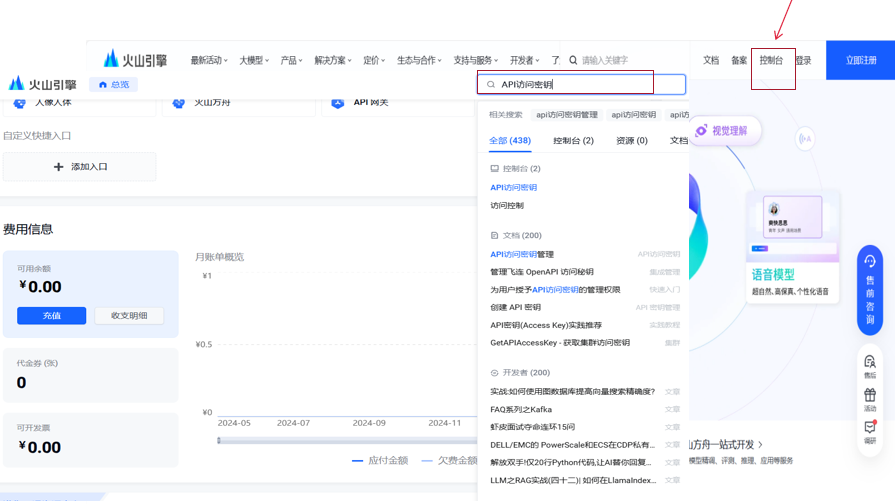Open the API访问密钥 console result
This screenshot has width=895, height=504.
point(513,187)
